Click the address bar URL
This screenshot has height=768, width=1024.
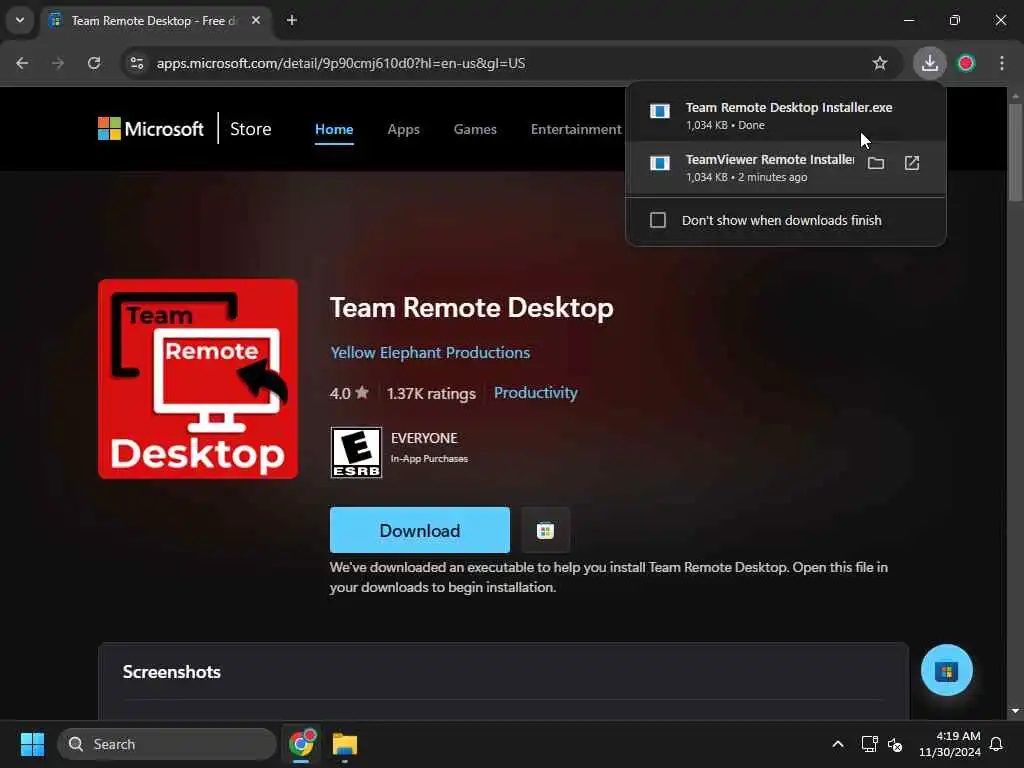coord(340,63)
